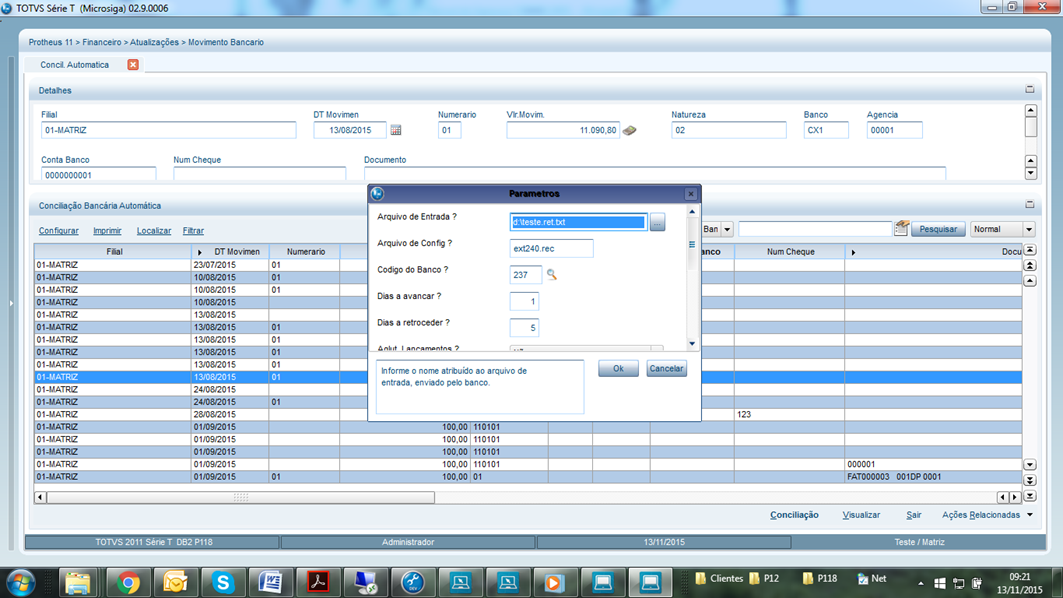Click the browse button beside Arquivo de Entrada
Image resolution: width=1063 pixels, height=598 pixels.
(x=657, y=223)
